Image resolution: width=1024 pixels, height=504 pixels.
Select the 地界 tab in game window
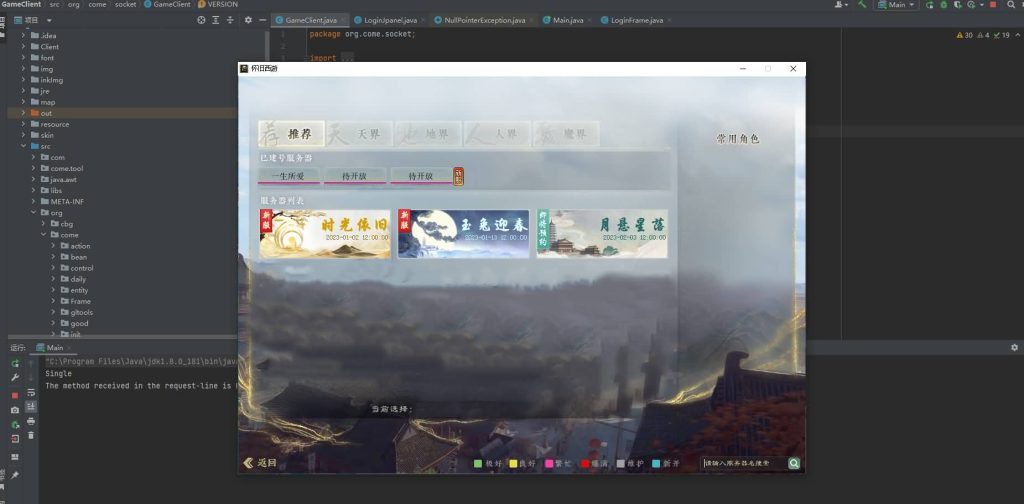pos(429,134)
